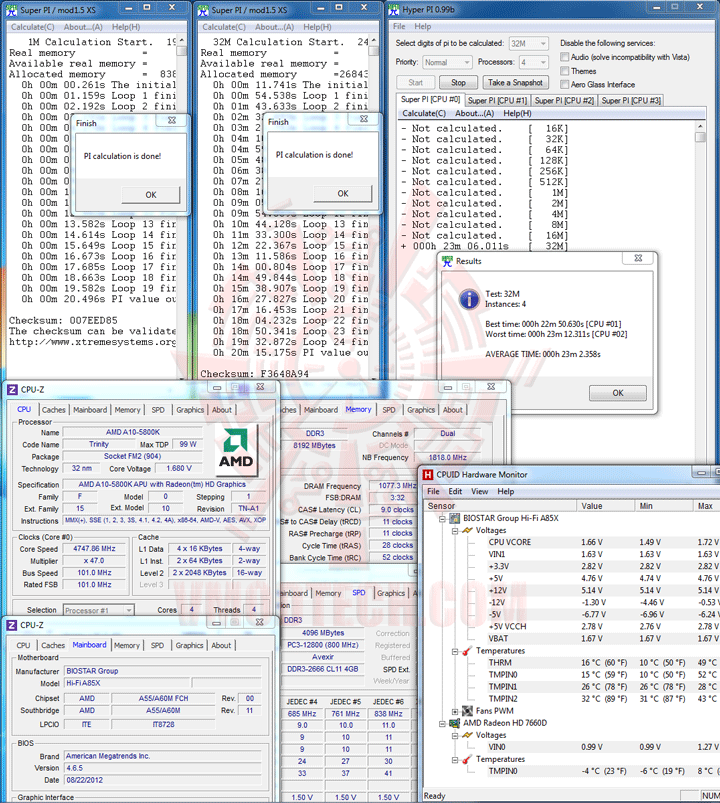Open About menu in Hyper PI inner Super PI
This screenshot has width=720, height=803.
click(x=474, y=114)
